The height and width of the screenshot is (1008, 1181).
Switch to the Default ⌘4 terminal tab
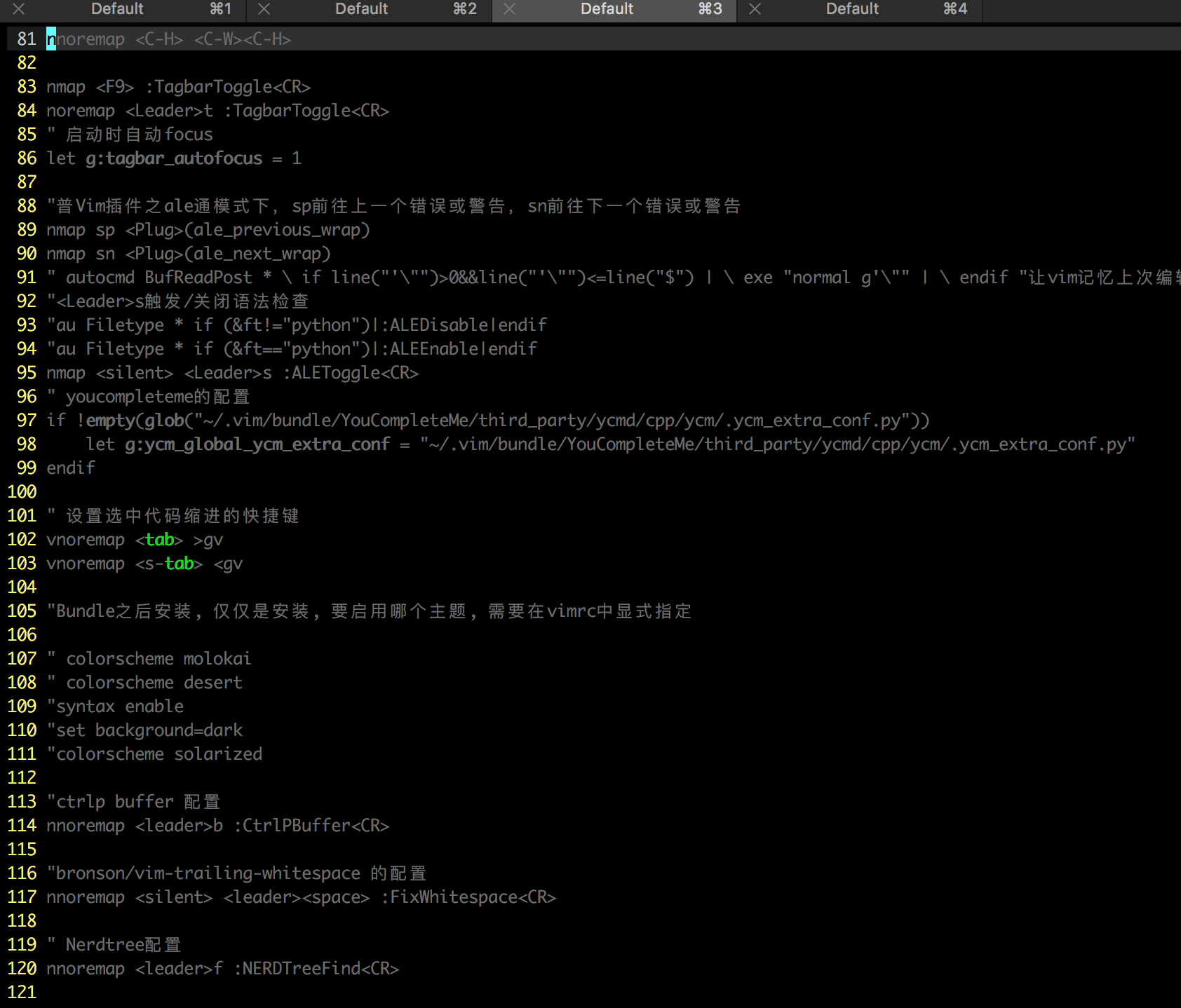pos(860,10)
